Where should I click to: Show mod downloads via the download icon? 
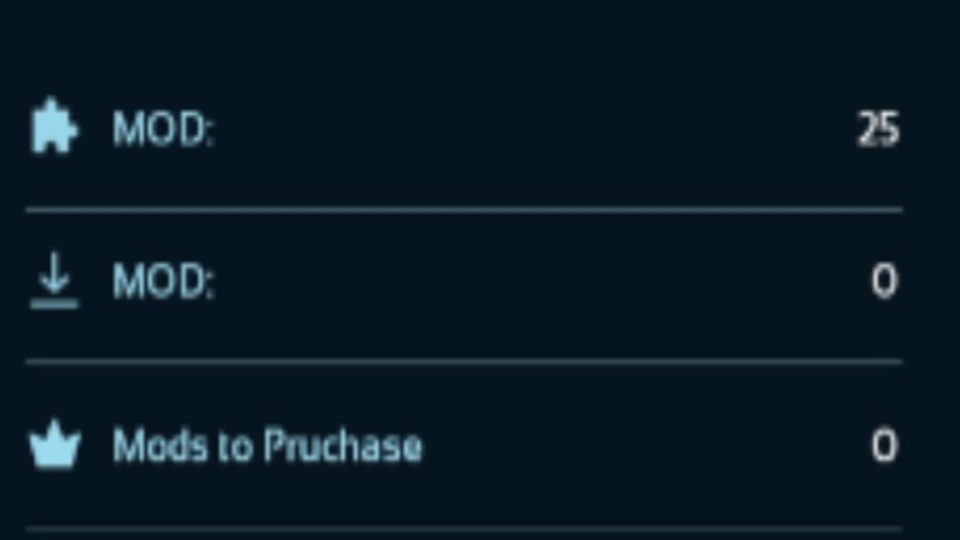point(54,284)
